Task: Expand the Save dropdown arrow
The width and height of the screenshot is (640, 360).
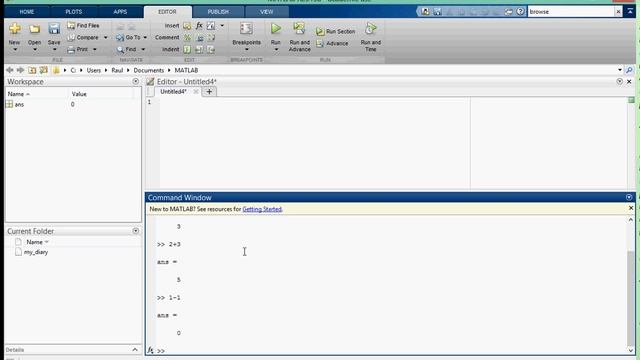Action: 54,50
